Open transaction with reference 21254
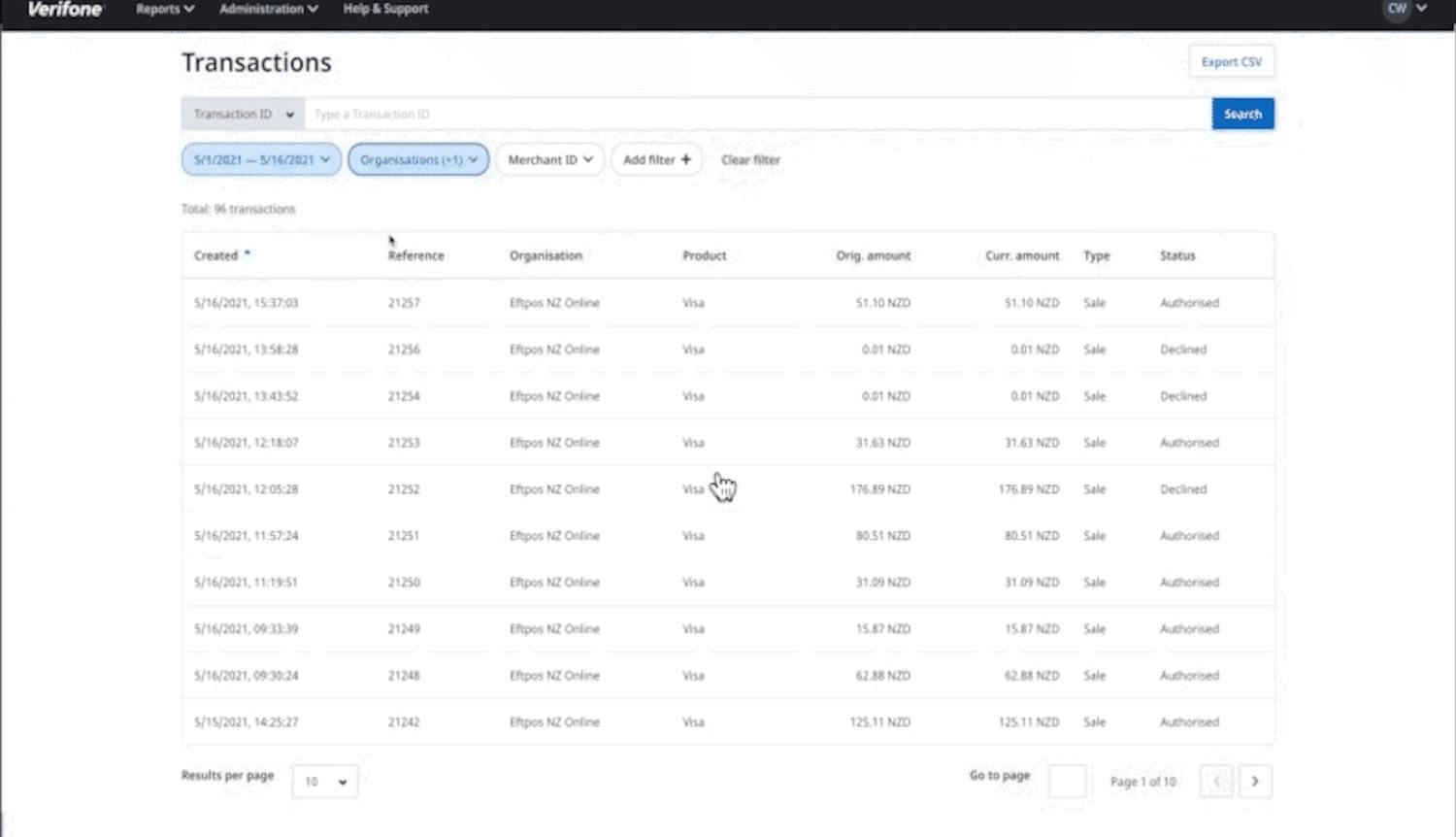The height and width of the screenshot is (837, 1456). click(x=728, y=396)
